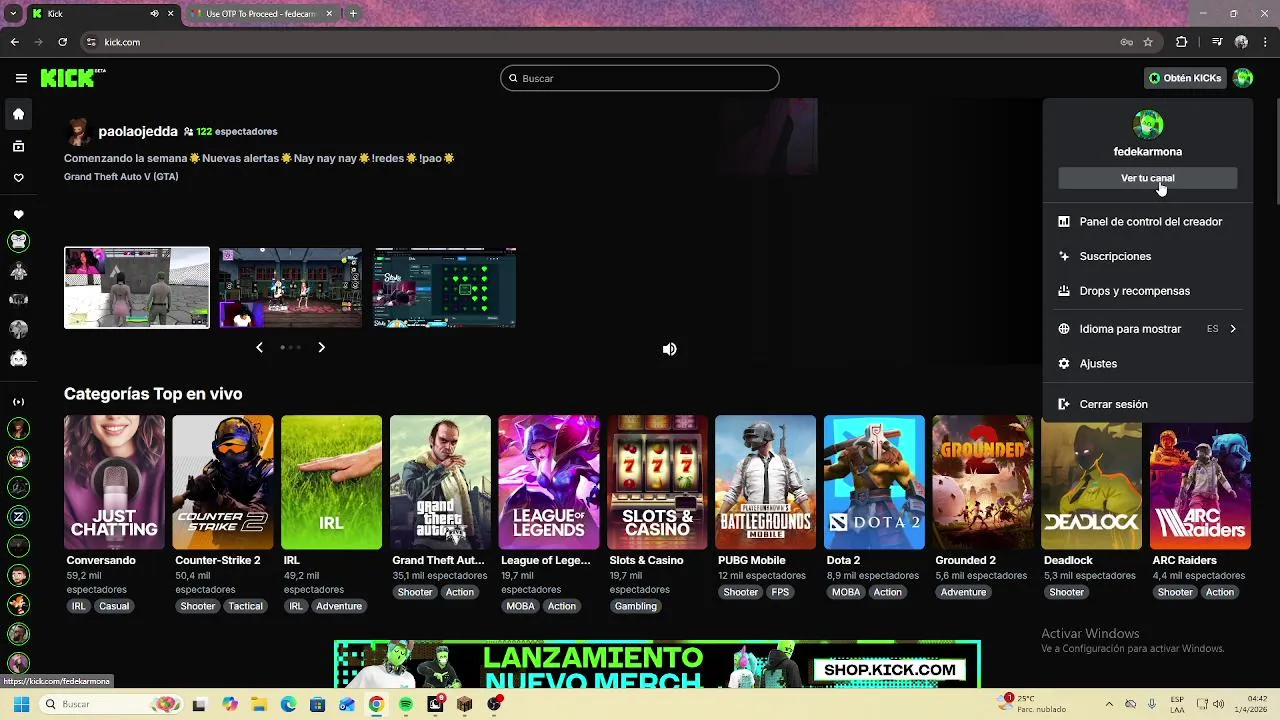
Task: Click the password manager key icon
Action: pyautogui.click(x=1127, y=42)
